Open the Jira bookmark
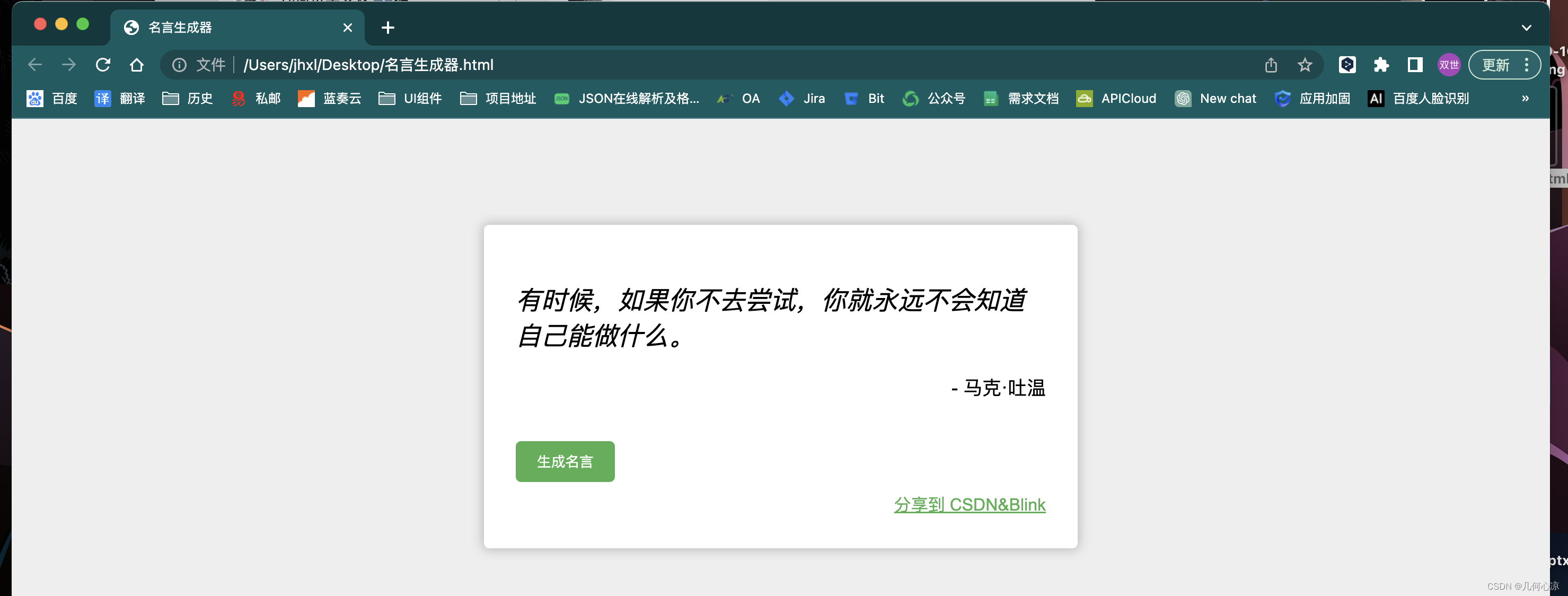Image resolution: width=1568 pixels, height=596 pixels. tap(801, 99)
